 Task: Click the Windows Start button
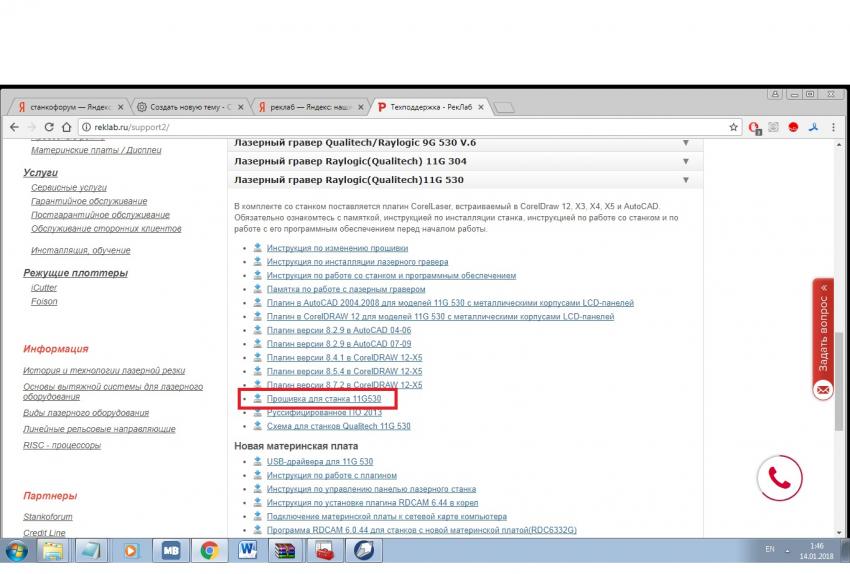tap(16, 549)
